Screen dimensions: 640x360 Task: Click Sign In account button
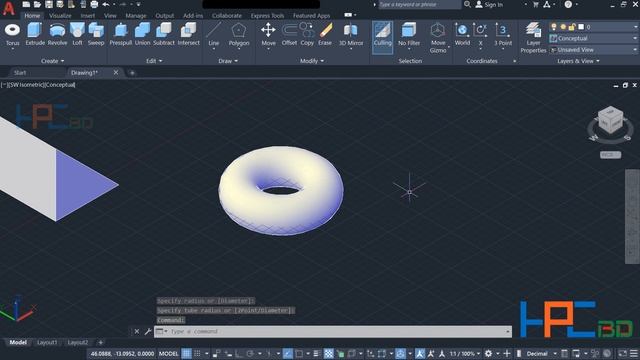coord(489,4)
